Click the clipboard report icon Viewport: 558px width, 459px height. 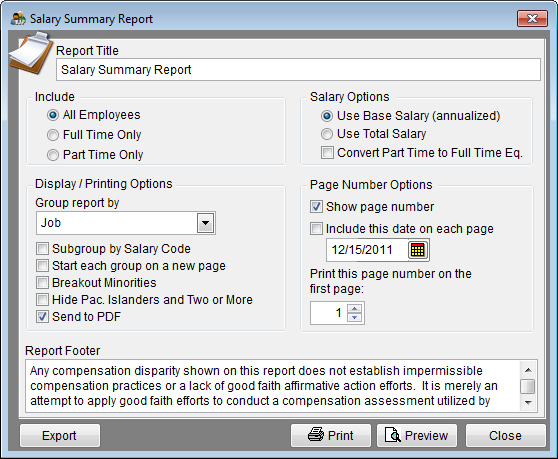tap(30, 53)
